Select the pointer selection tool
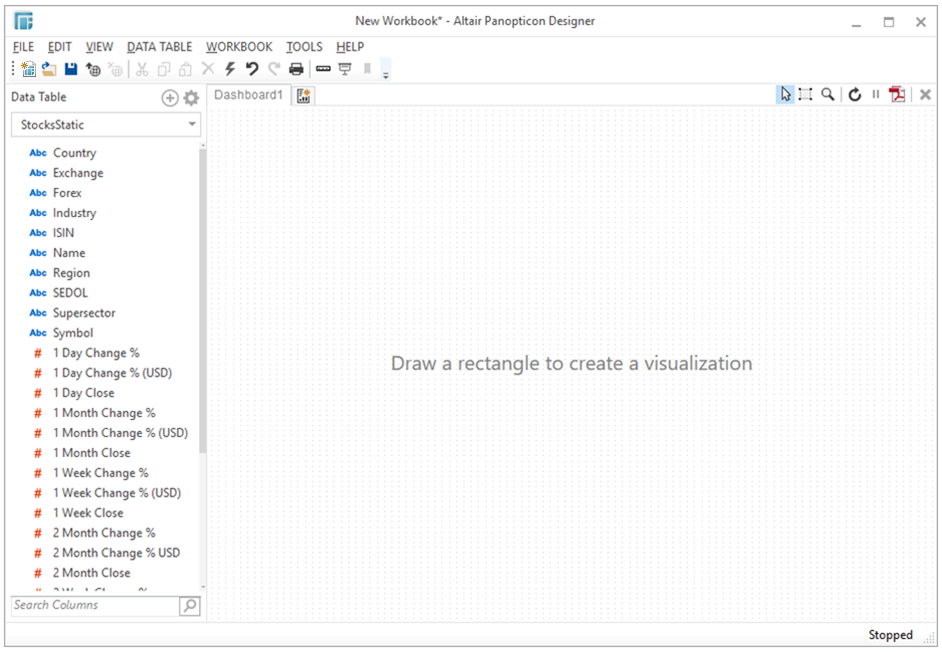 coord(785,94)
